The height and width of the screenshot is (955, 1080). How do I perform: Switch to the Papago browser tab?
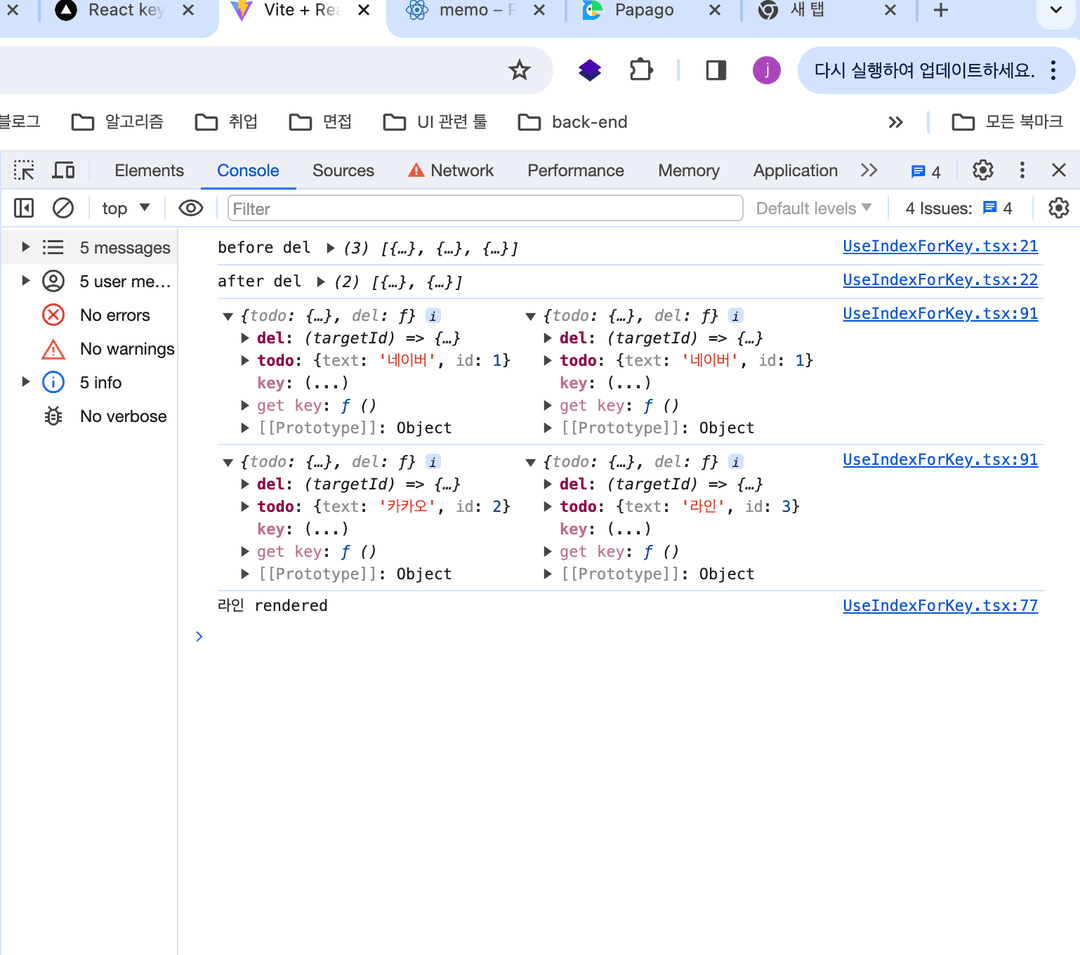[644, 10]
